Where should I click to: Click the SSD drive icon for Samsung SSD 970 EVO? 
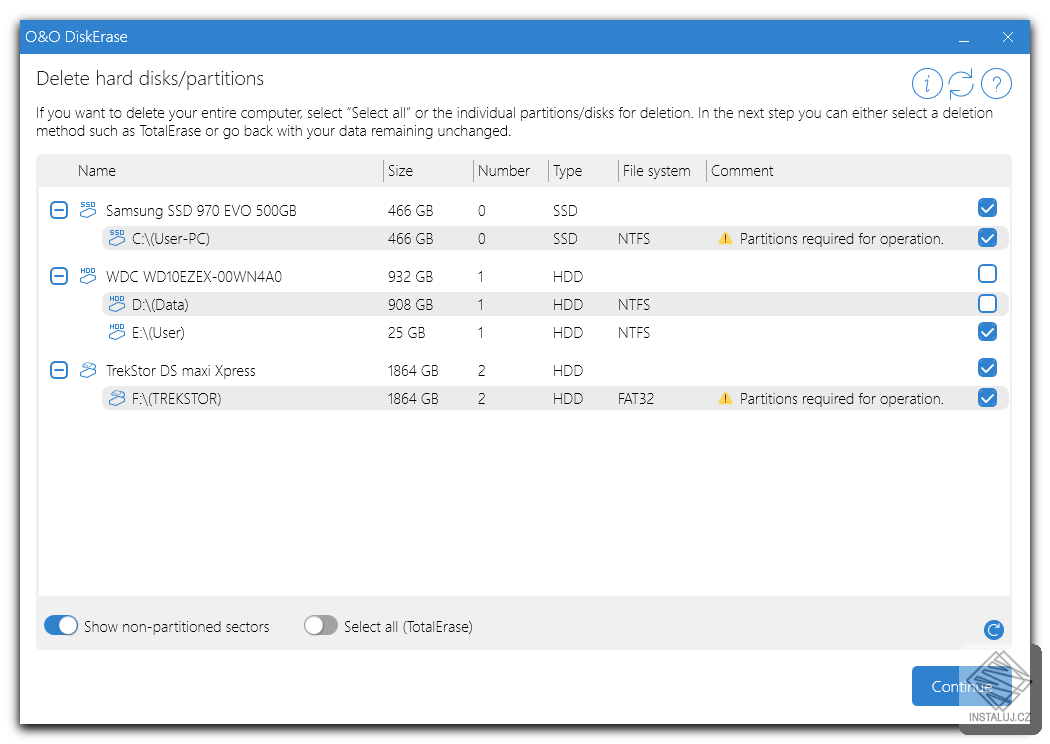(x=88, y=210)
